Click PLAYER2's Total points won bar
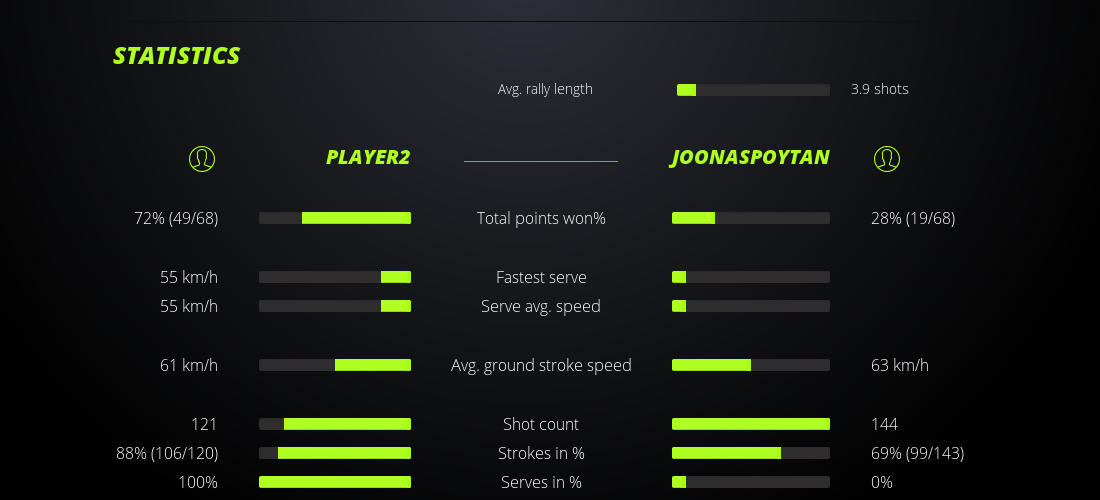The height and width of the screenshot is (500, 1100). (335, 218)
